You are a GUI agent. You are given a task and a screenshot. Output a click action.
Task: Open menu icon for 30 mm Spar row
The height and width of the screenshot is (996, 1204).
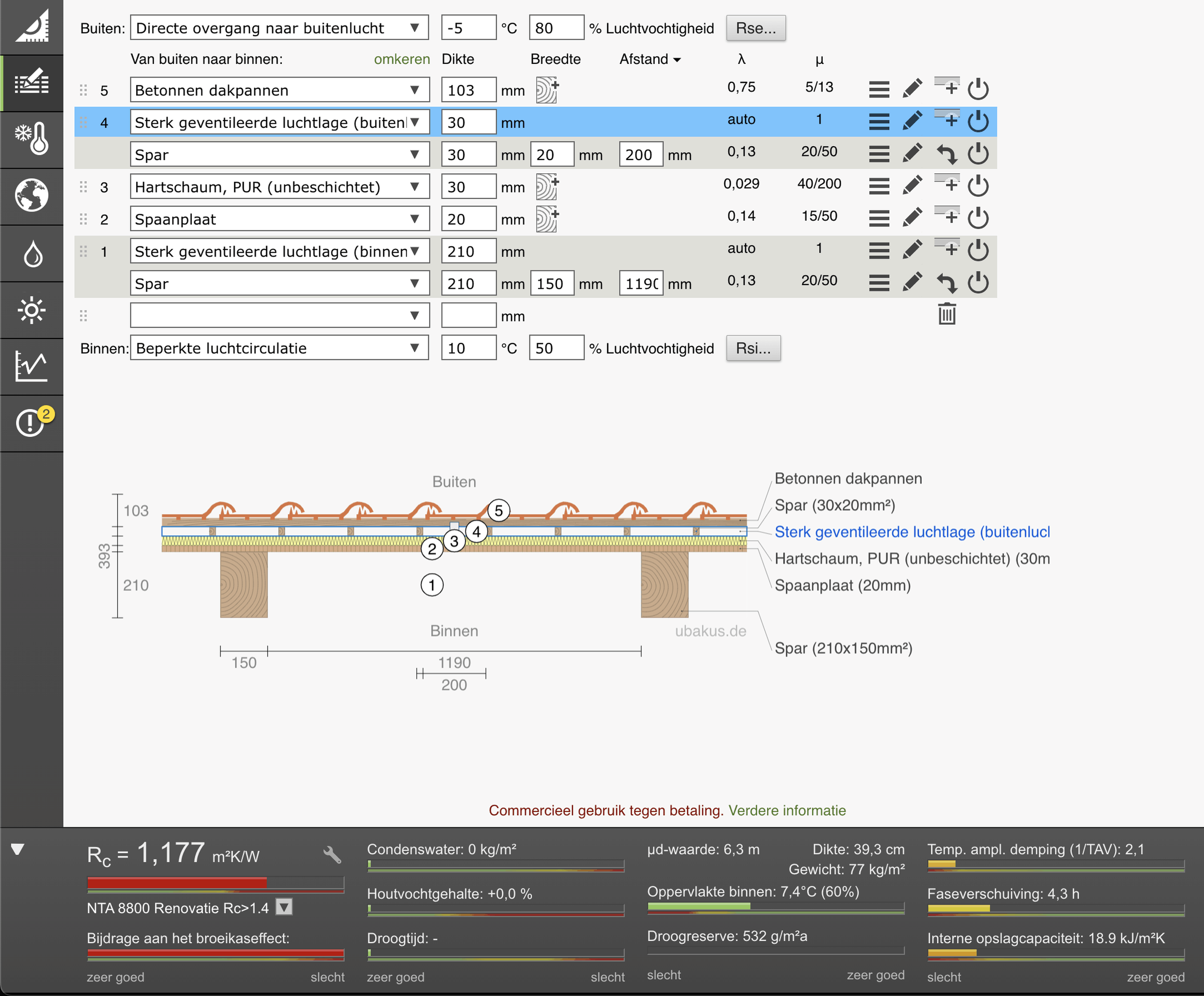(x=879, y=154)
